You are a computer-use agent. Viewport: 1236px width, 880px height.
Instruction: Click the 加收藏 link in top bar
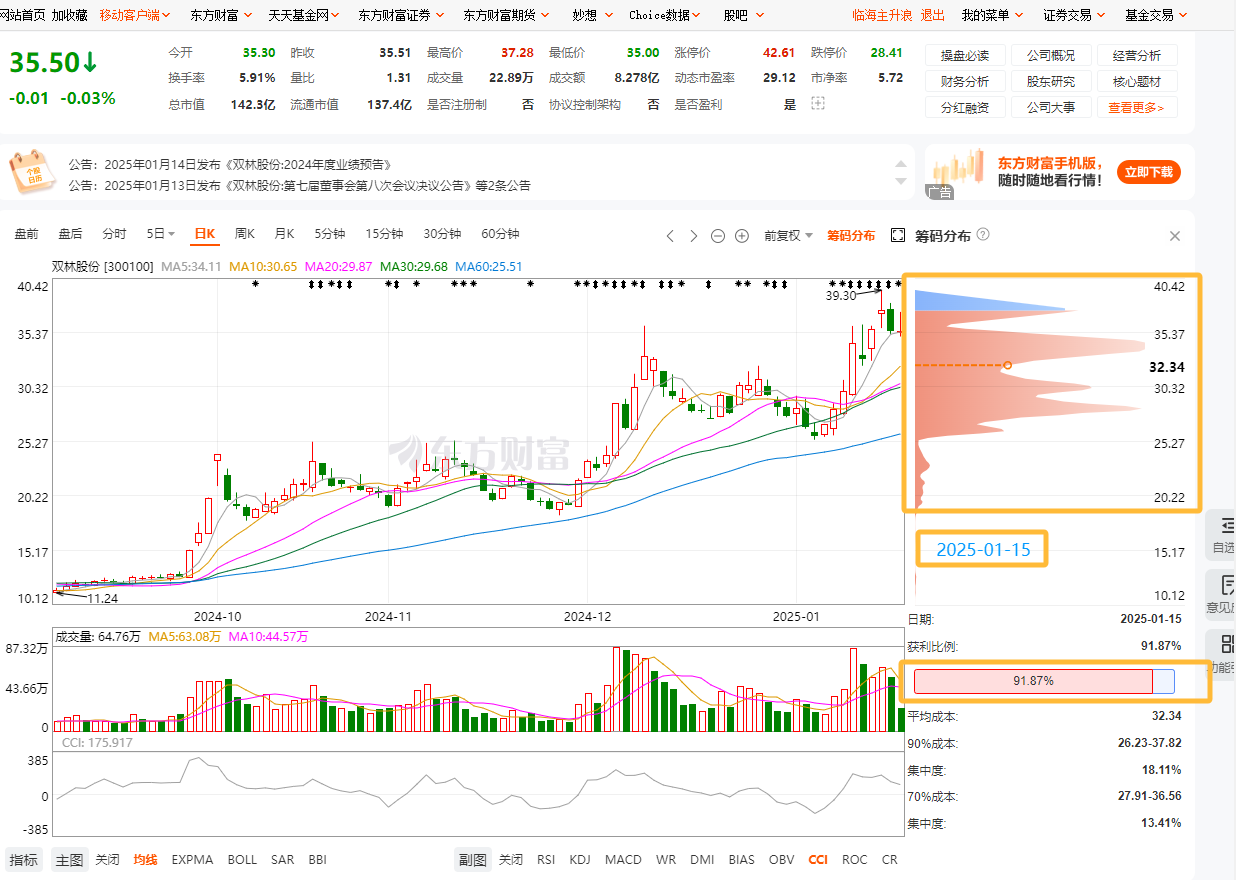pos(70,15)
